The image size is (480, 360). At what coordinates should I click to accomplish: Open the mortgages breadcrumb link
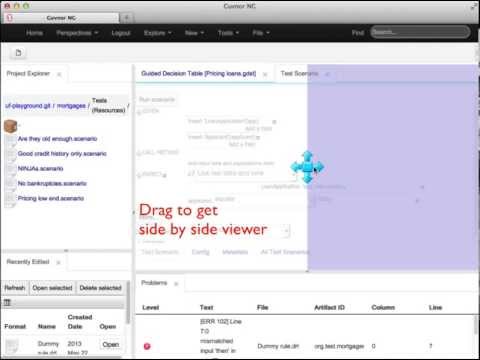click(x=71, y=106)
